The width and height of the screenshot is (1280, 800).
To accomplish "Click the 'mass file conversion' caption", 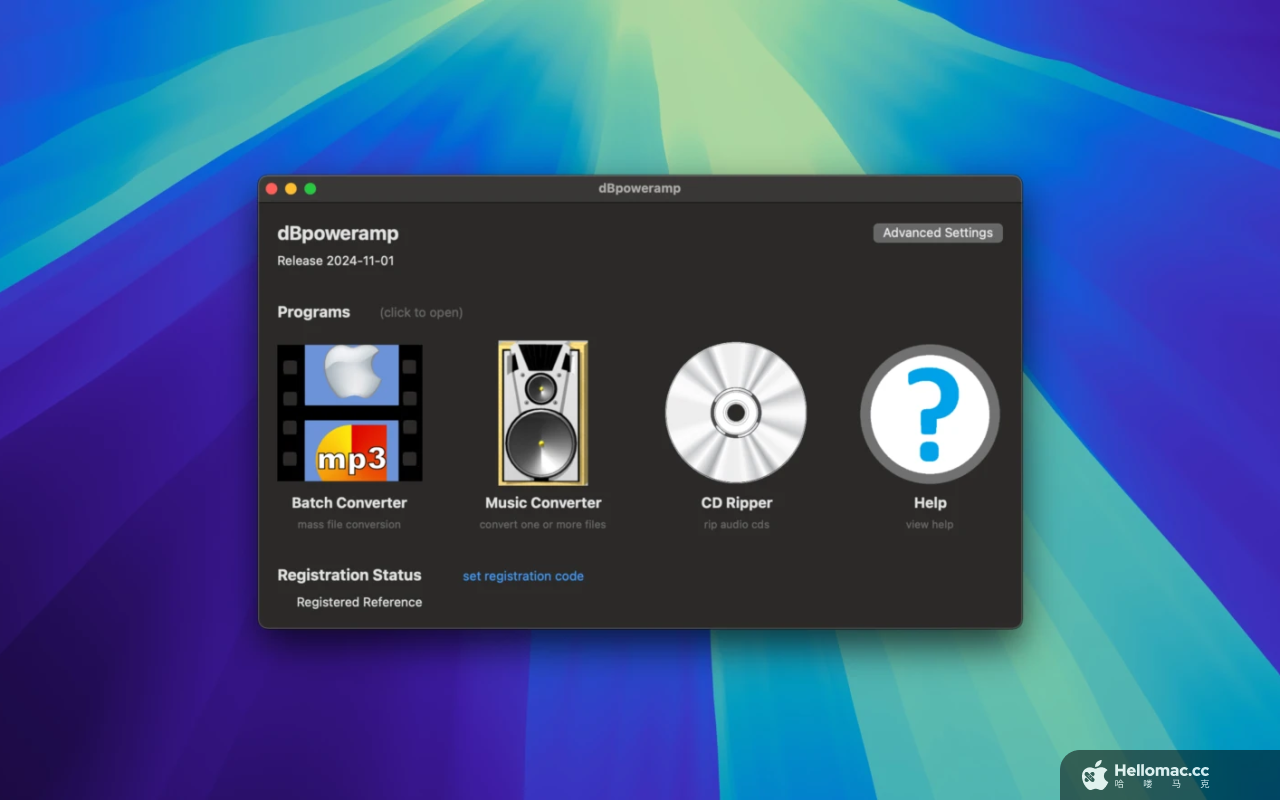I will pos(349,524).
